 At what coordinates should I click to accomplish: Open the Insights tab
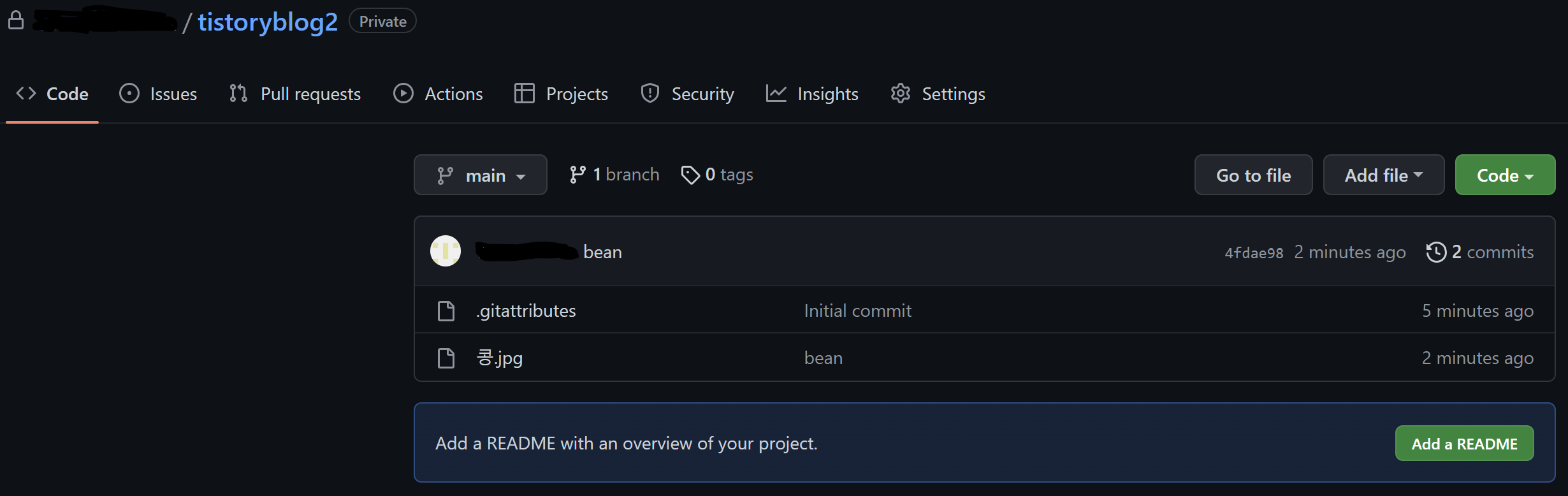coord(813,94)
